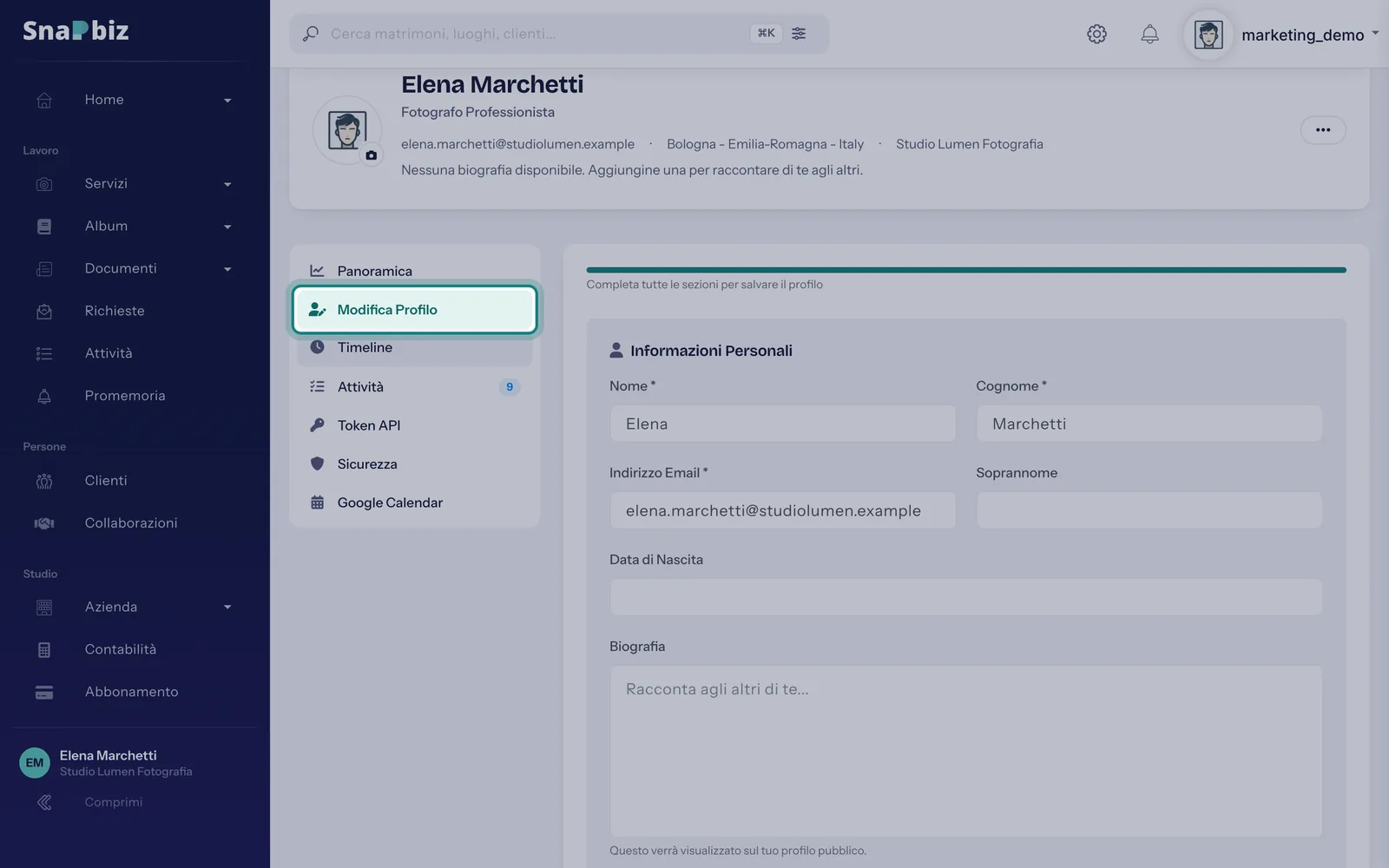Click the Richieste inbox icon in sidebar
Screen dimensions: 1389x868
[44, 311]
